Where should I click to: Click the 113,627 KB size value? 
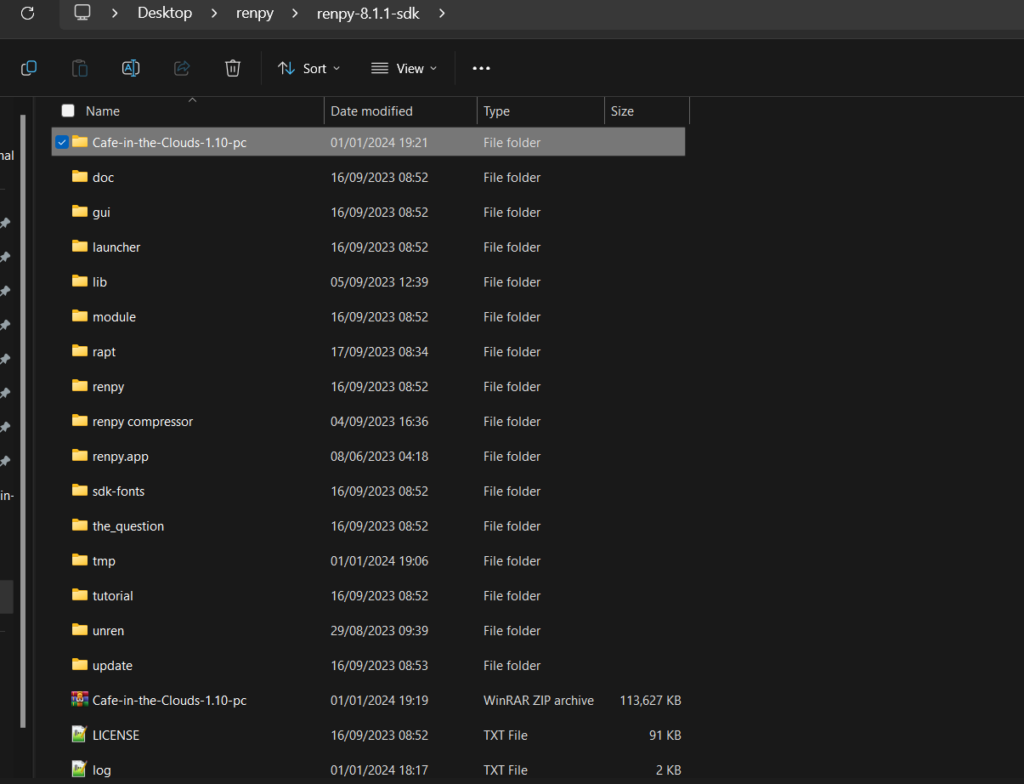tap(650, 700)
